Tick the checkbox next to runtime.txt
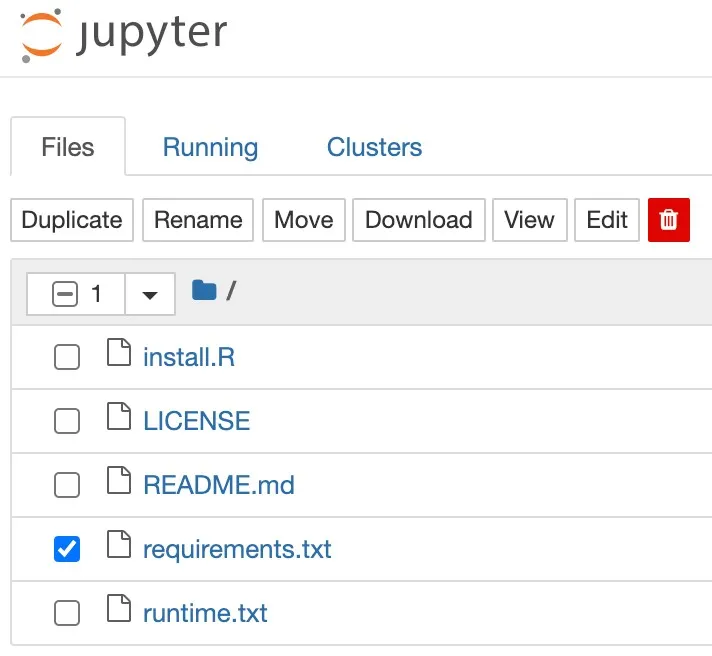This screenshot has height=656, width=712. [x=67, y=613]
